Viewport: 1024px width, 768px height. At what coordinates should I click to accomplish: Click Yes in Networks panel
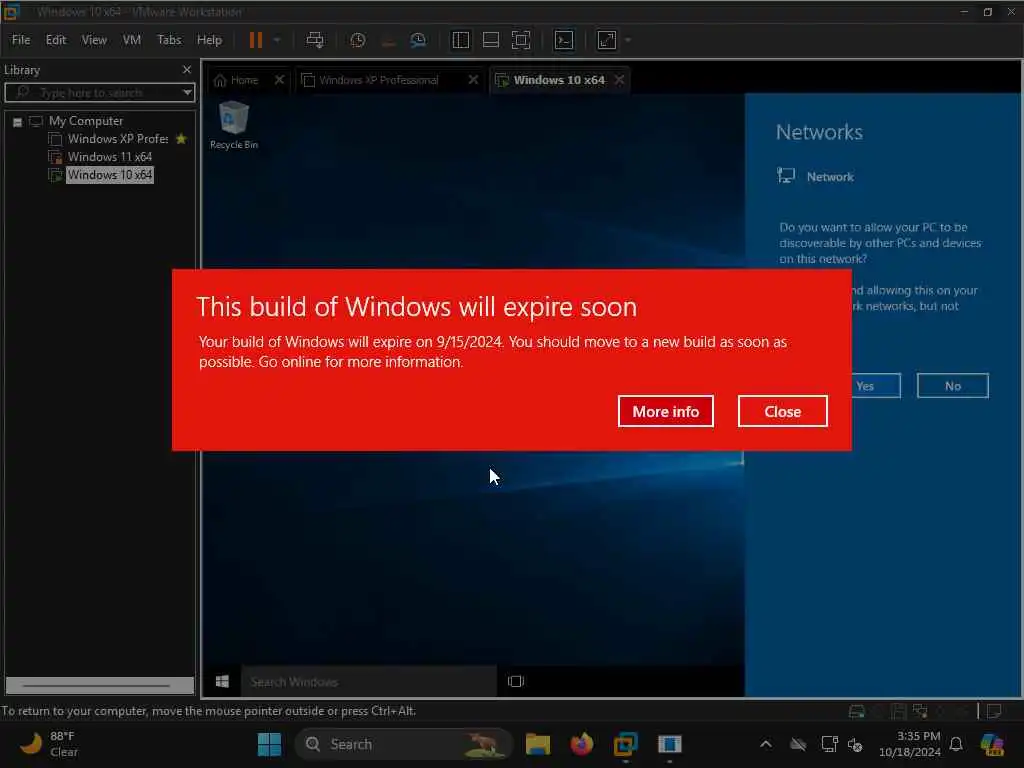point(875,386)
